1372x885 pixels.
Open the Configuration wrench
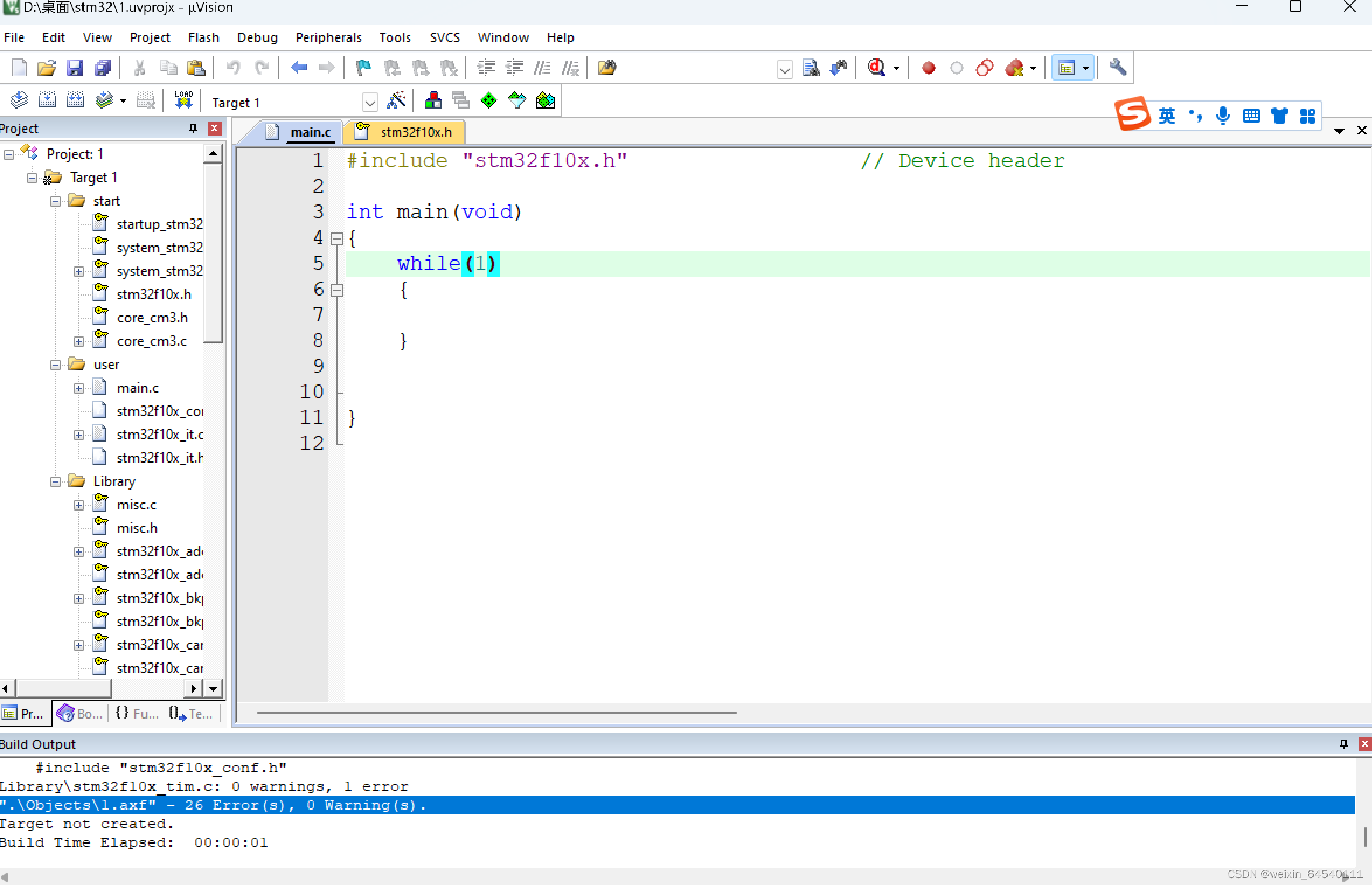click(1119, 68)
